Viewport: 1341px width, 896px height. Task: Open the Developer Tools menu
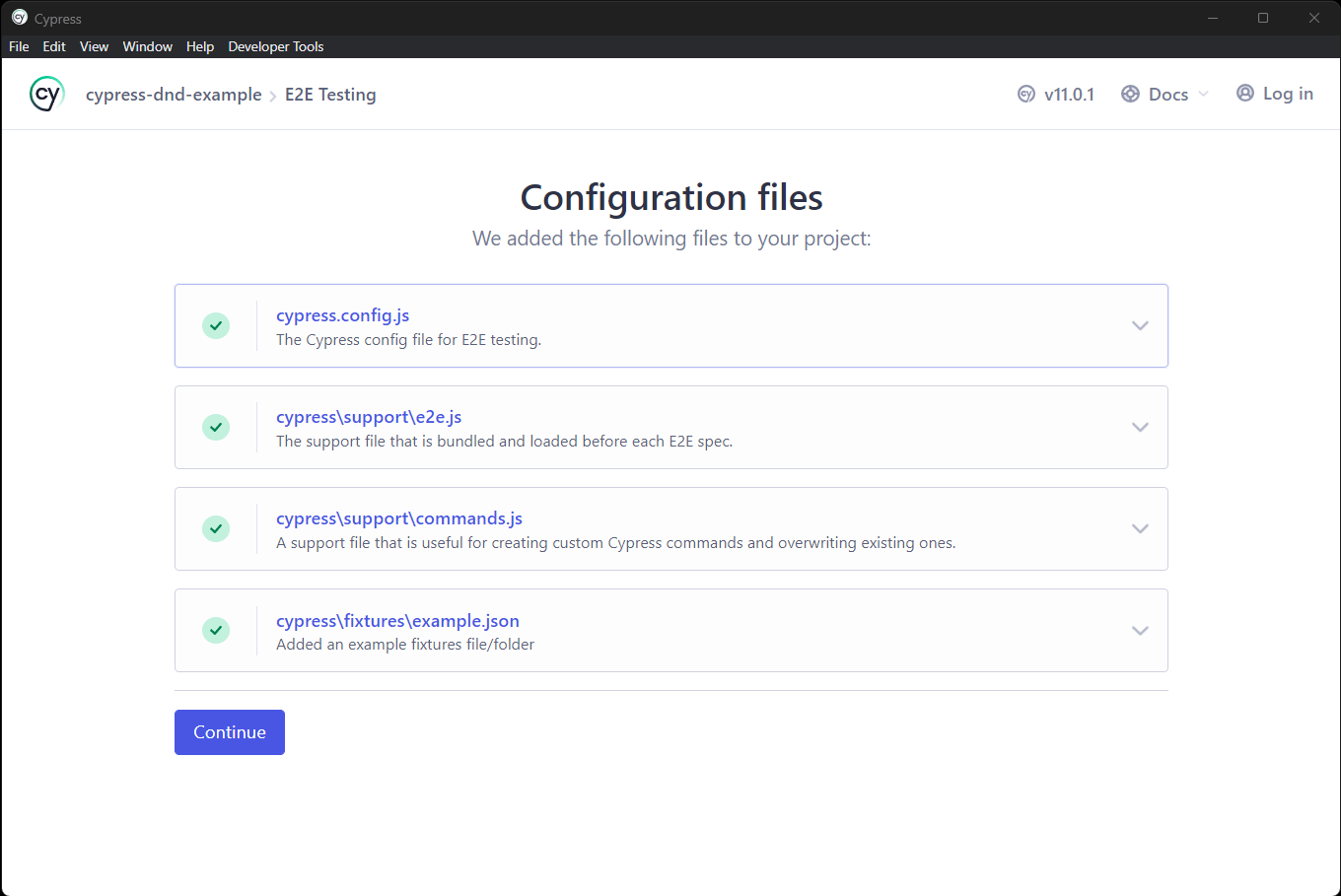click(x=275, y=46)
